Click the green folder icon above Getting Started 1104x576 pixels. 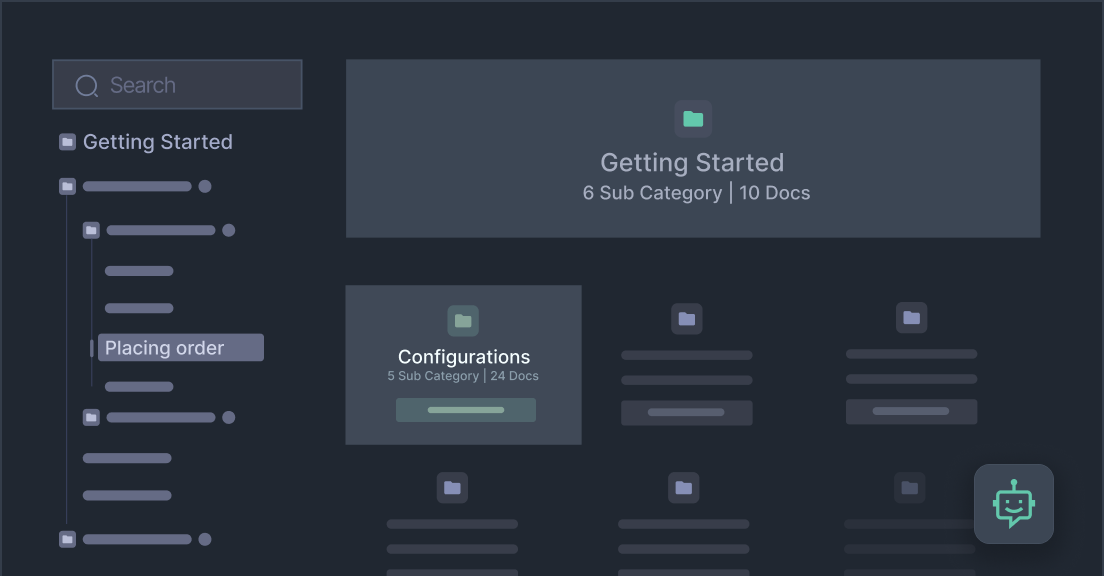(693, 119)
